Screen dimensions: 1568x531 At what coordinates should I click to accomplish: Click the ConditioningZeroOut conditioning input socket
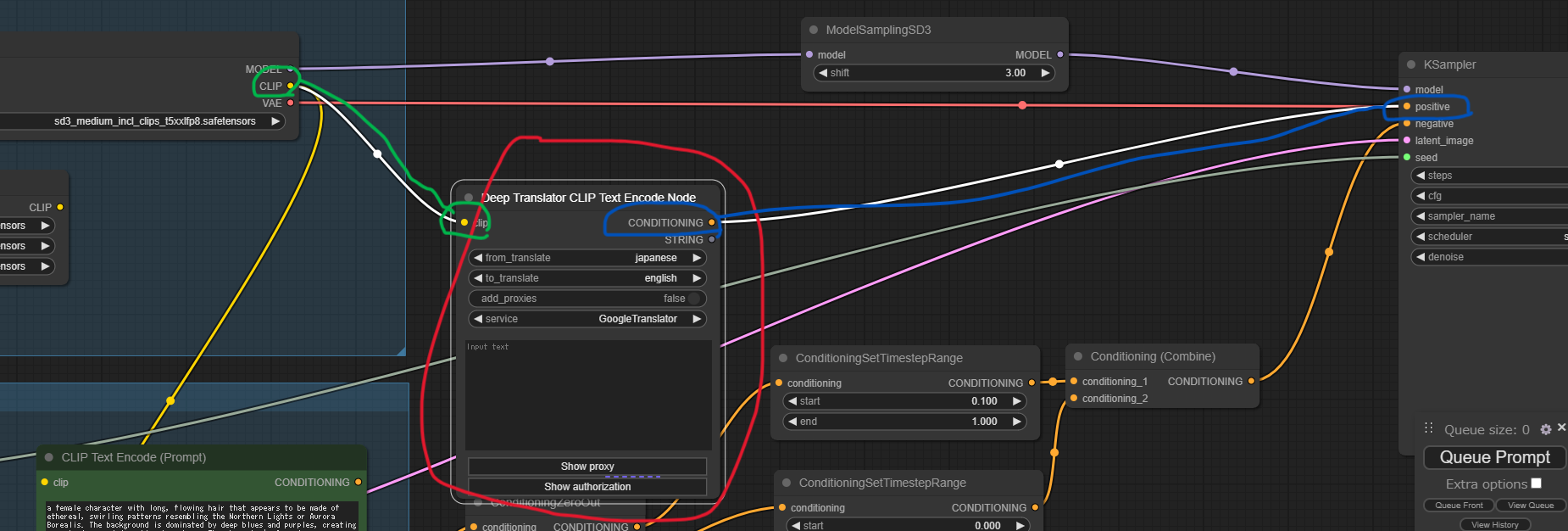[x=474, y=527]
